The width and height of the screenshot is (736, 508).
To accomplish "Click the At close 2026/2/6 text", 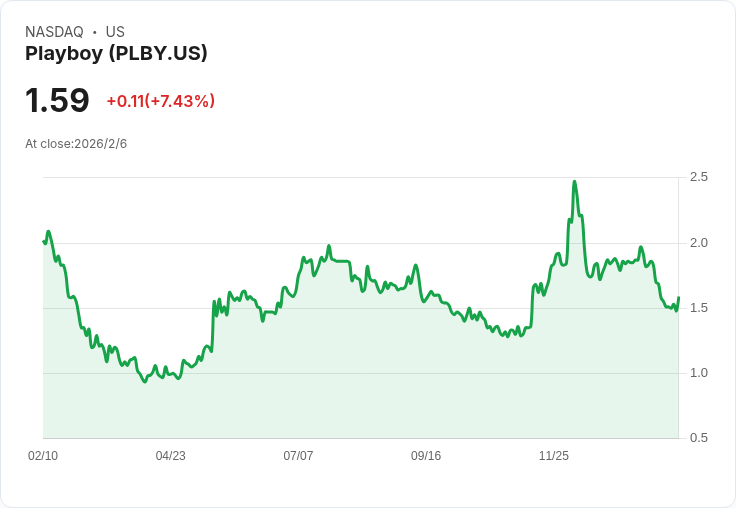I will point(76,144).
